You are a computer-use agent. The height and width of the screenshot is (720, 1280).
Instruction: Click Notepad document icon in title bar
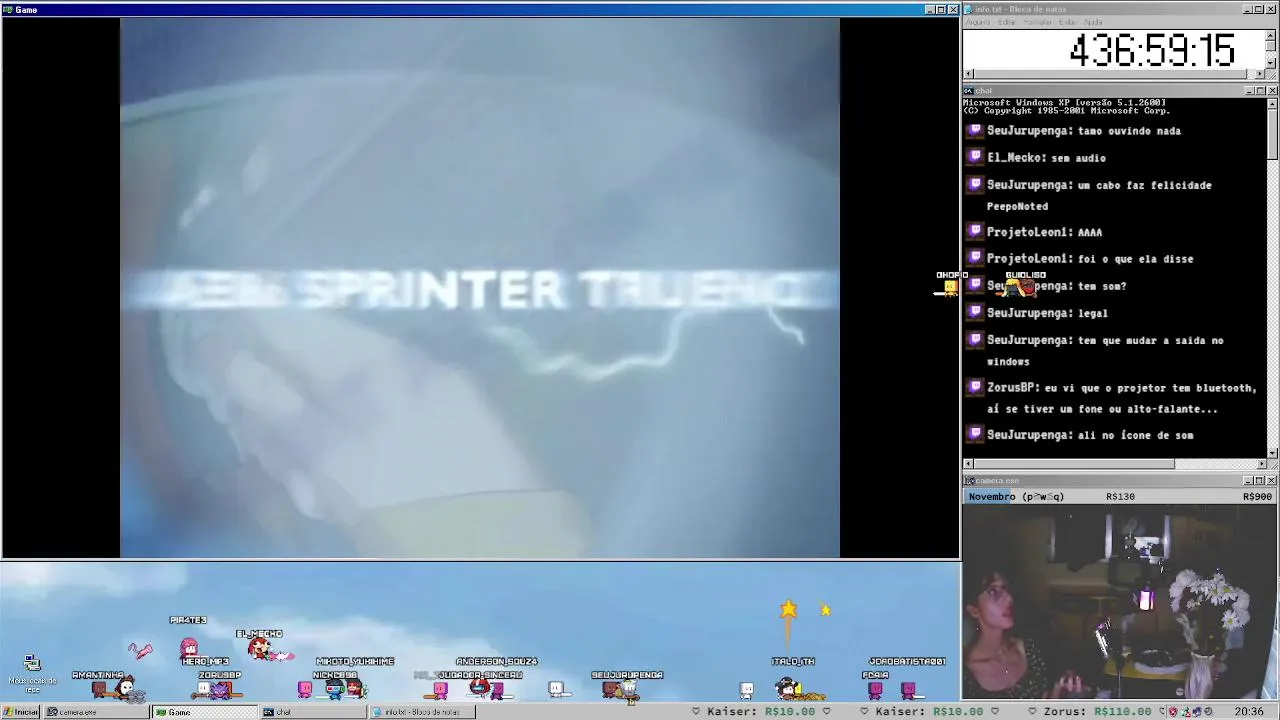[x=969, y=9]
